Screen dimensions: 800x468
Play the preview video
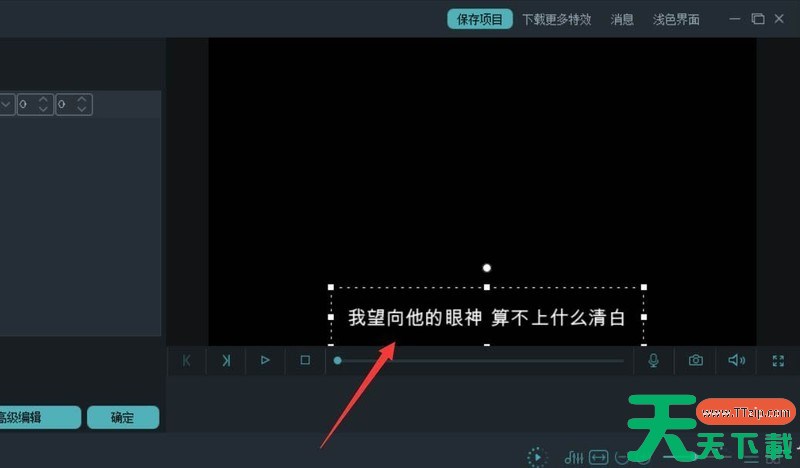265,360
